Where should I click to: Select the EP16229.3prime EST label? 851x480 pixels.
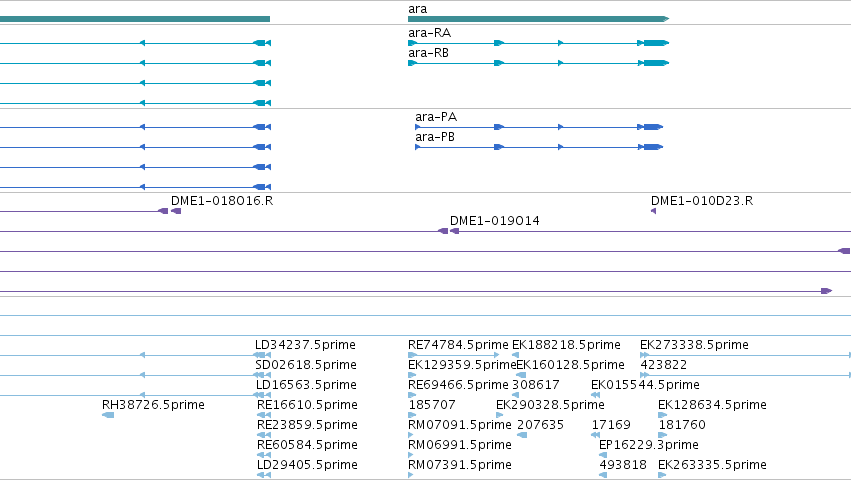[649, 445]
